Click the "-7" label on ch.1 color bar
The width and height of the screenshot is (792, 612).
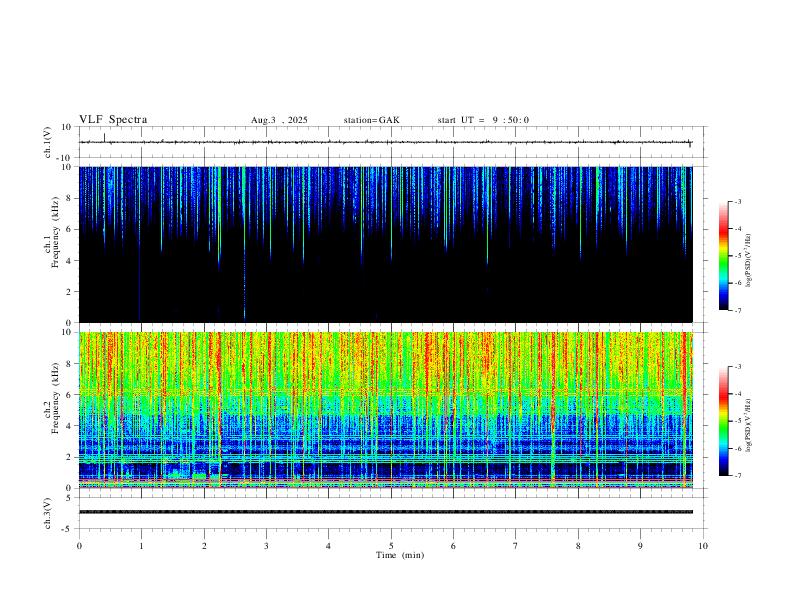(x=737, y=311)
